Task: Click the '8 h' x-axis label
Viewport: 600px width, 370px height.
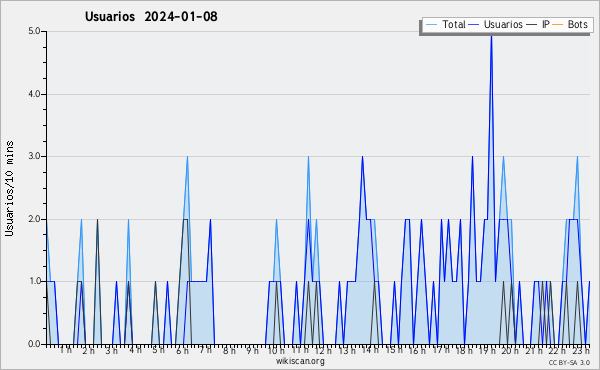Action: (x=229, y=351)
